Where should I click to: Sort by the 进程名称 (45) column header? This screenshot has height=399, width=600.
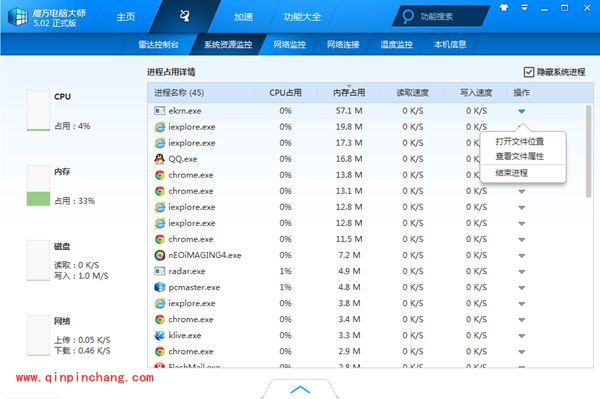[179, 93]
